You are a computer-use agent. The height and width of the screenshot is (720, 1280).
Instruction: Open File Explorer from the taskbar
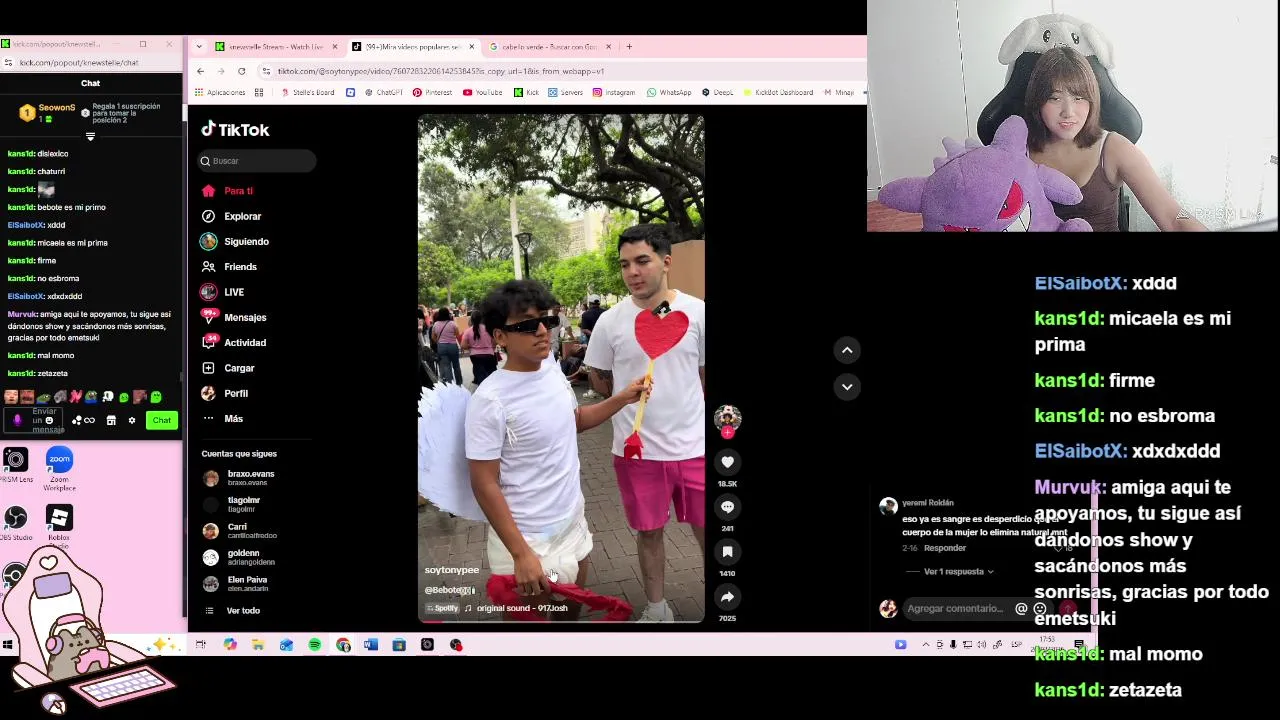[x=258, y=645]
